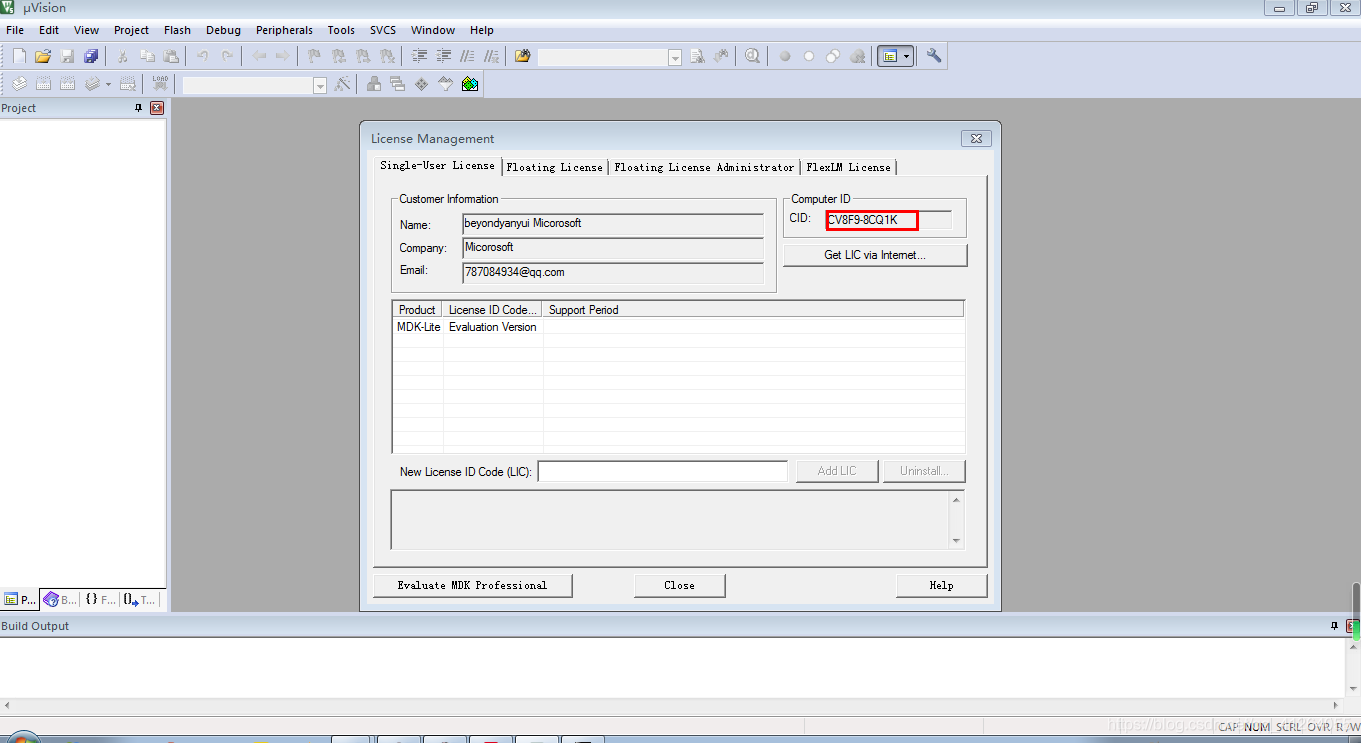Click the Navigate Forwards arrow icon
The width and height of the screenshot is (1361, 743).
tap(283, 56)
